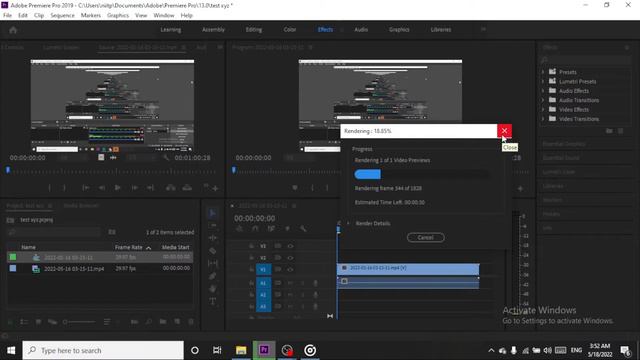This screenshot has height=360, width=640.
Task: Toggle V1 track targeting button
Action: coord(263,270)
